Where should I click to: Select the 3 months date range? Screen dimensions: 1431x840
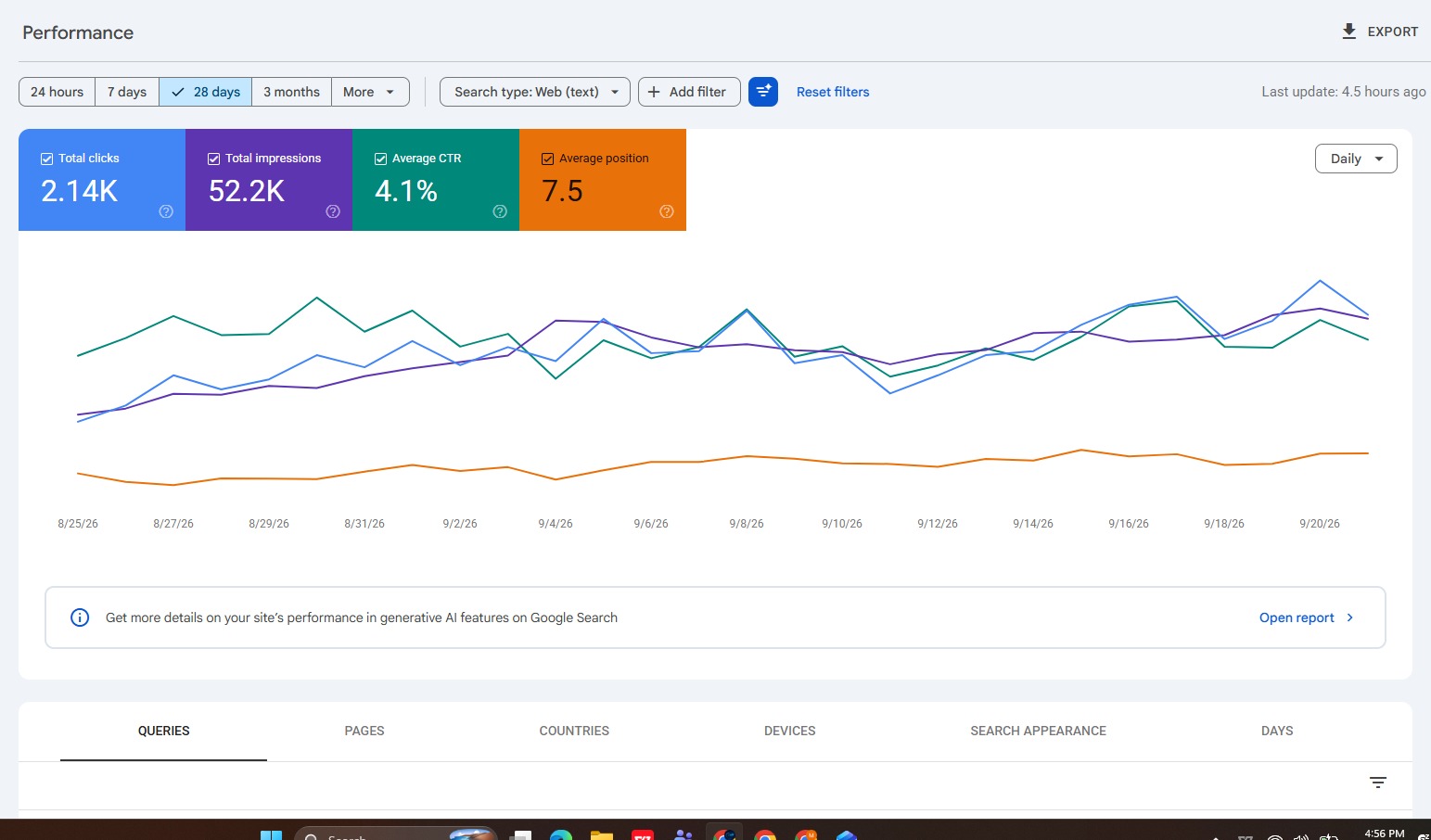click(291, 92)
